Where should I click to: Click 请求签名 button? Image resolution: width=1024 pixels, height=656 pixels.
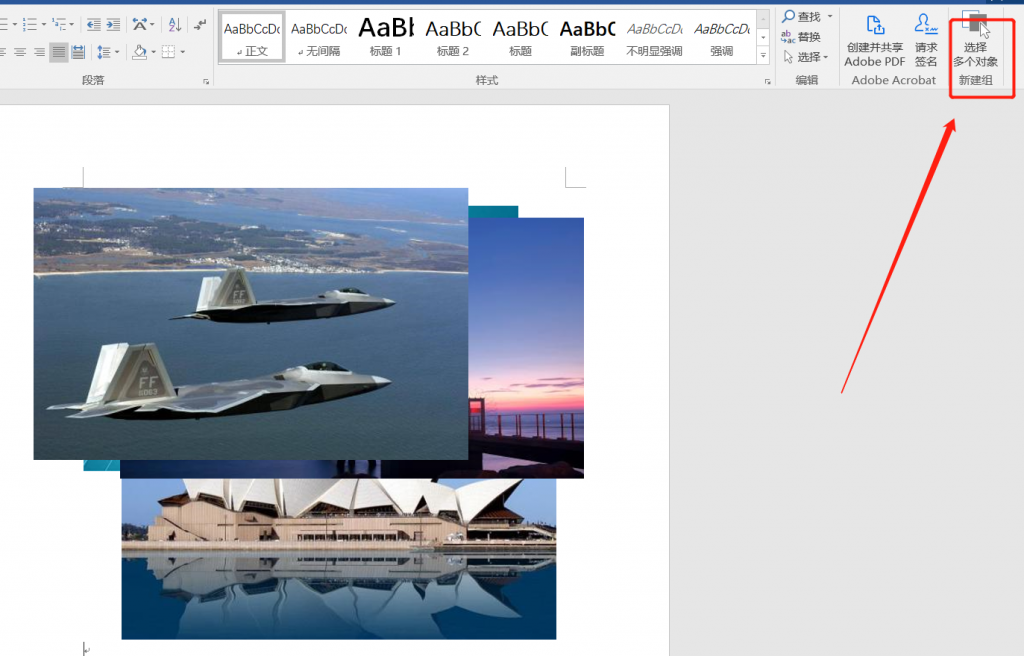[926, 41]
